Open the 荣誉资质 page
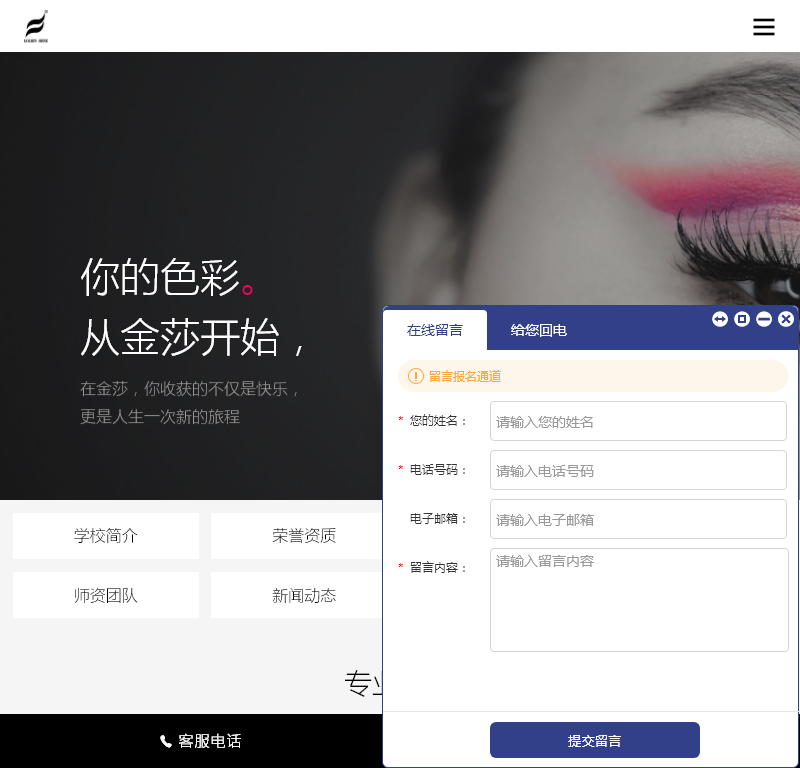Viewport: 800px width, 768px height. [303, 536]
